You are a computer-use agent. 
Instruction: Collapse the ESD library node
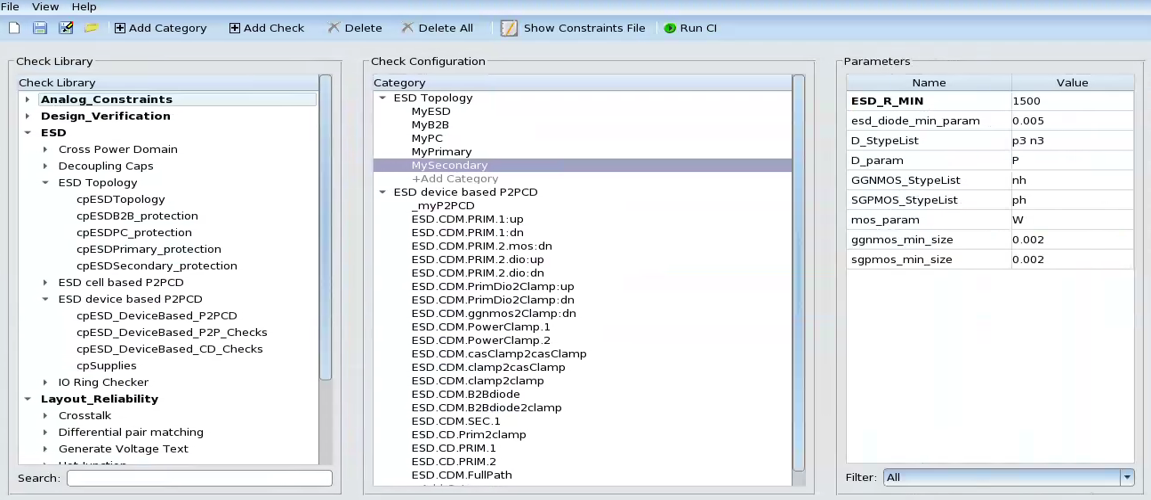coord(28,133)
